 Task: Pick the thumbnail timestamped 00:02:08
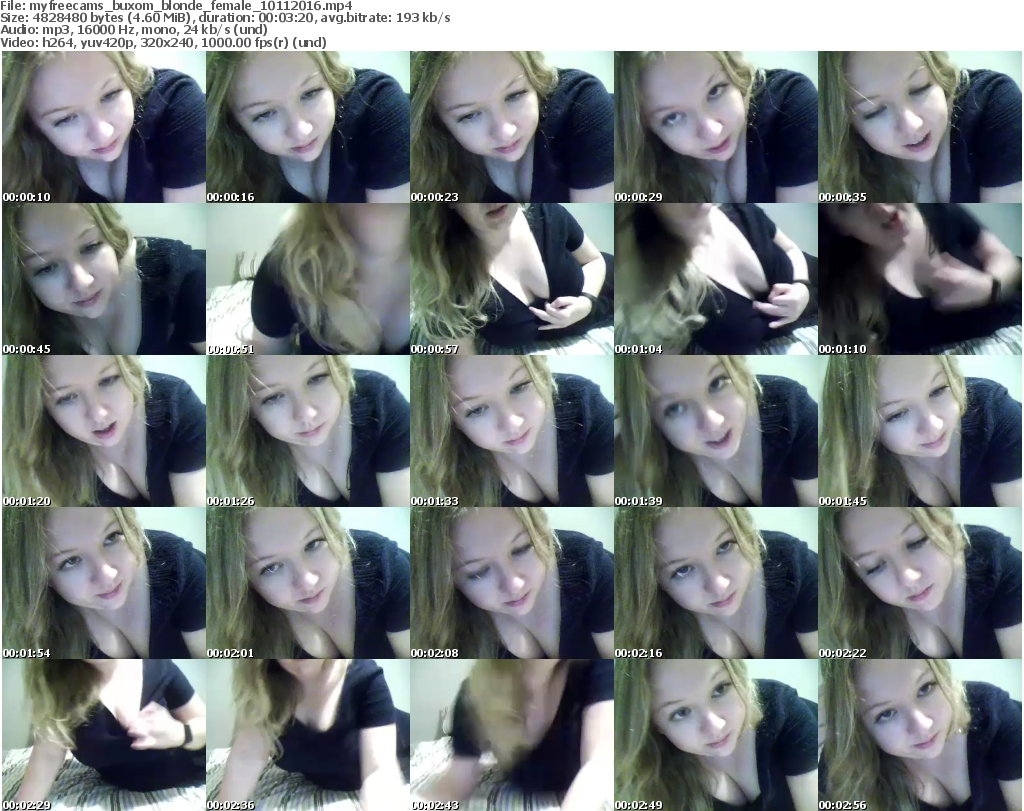(511, 582)
